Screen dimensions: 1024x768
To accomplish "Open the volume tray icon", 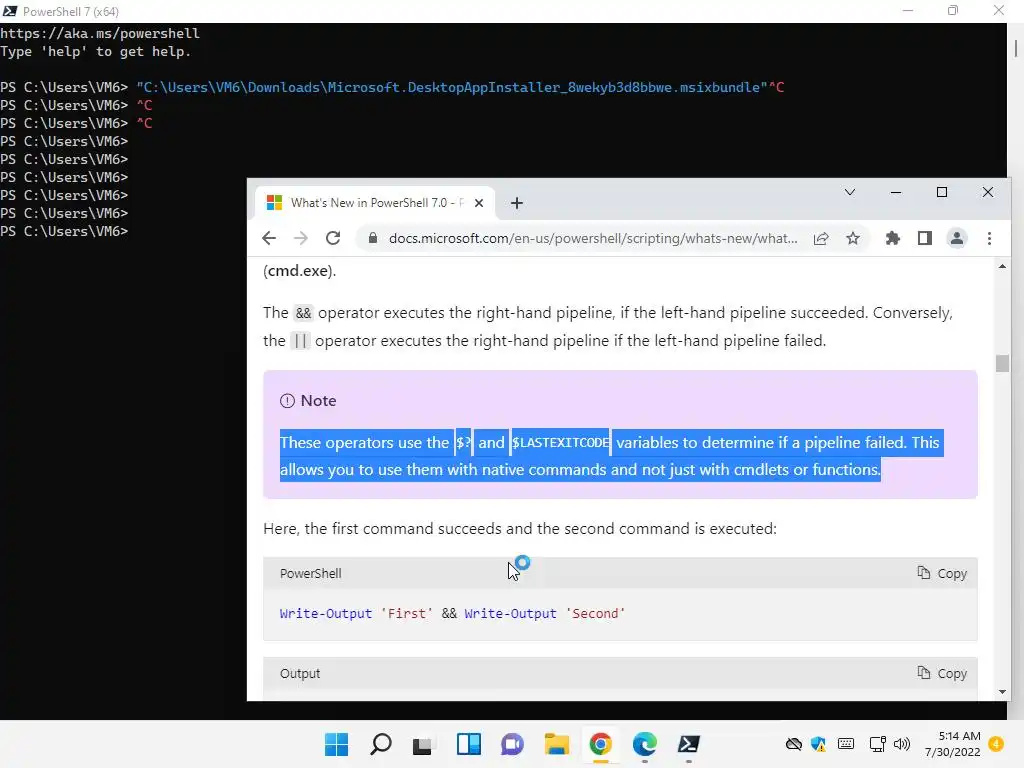I will coord(902,744).
